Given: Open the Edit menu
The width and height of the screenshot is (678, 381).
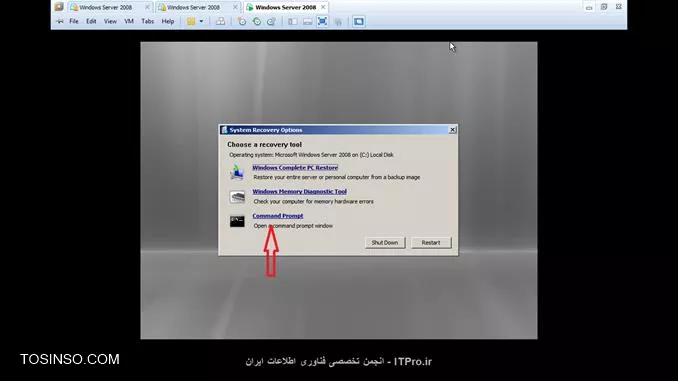Looking at the screenshot, I should (x=91, y=21).
